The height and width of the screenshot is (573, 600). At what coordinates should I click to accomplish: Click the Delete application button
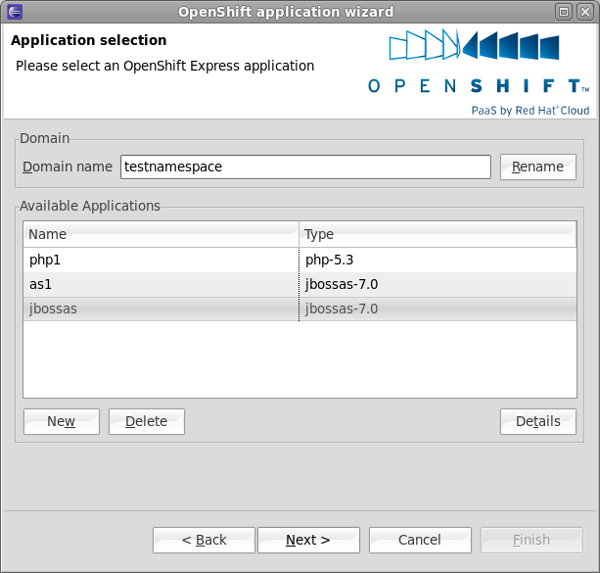(x=147, y=421)
